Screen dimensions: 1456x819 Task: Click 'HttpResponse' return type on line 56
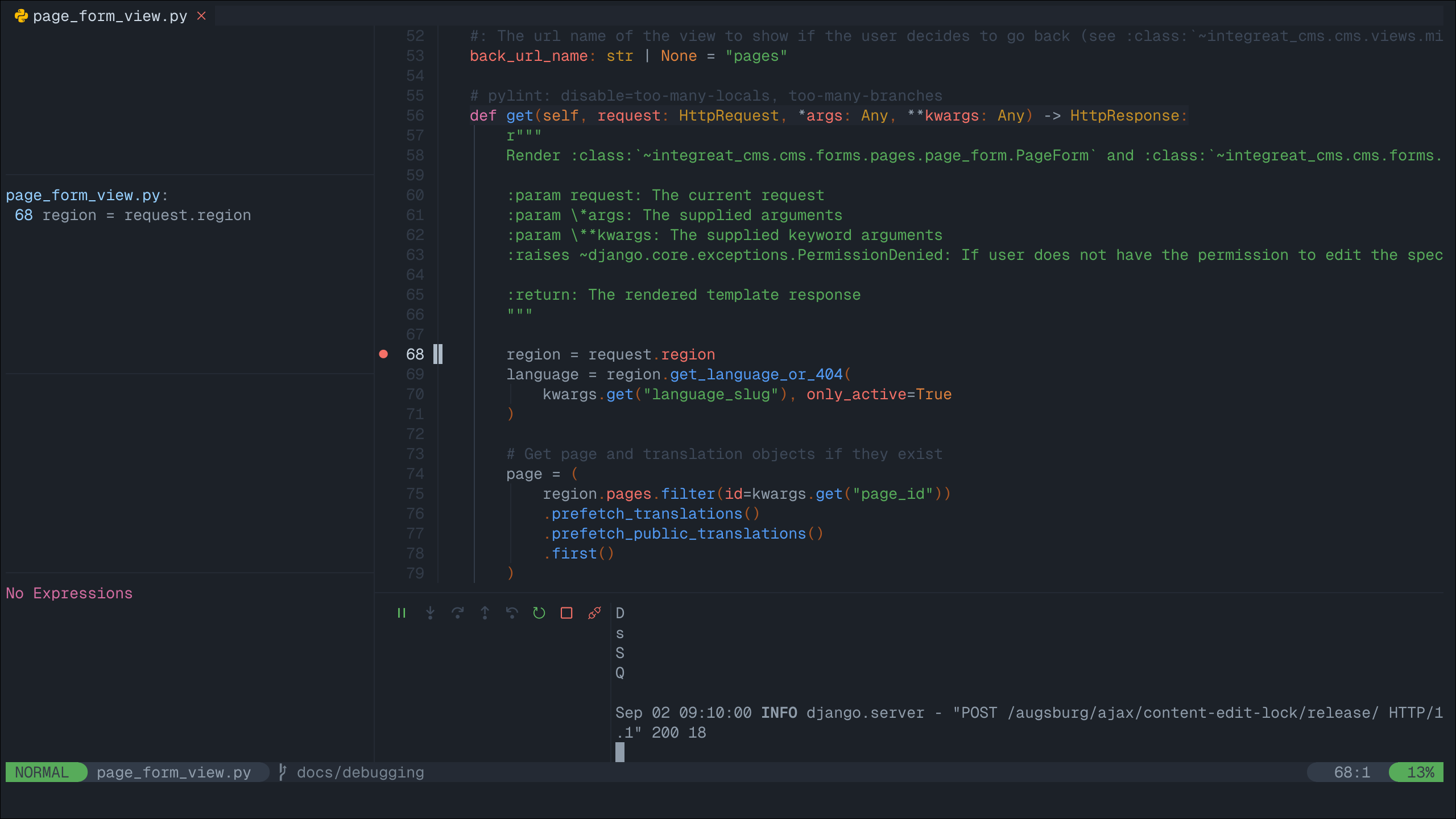(1125, 115)
